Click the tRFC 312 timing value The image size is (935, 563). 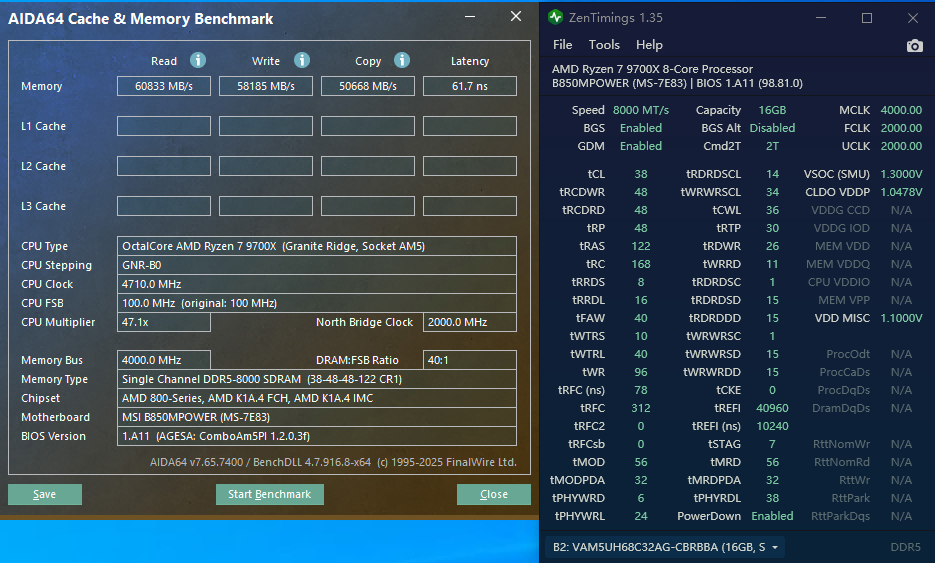[641, 409]
